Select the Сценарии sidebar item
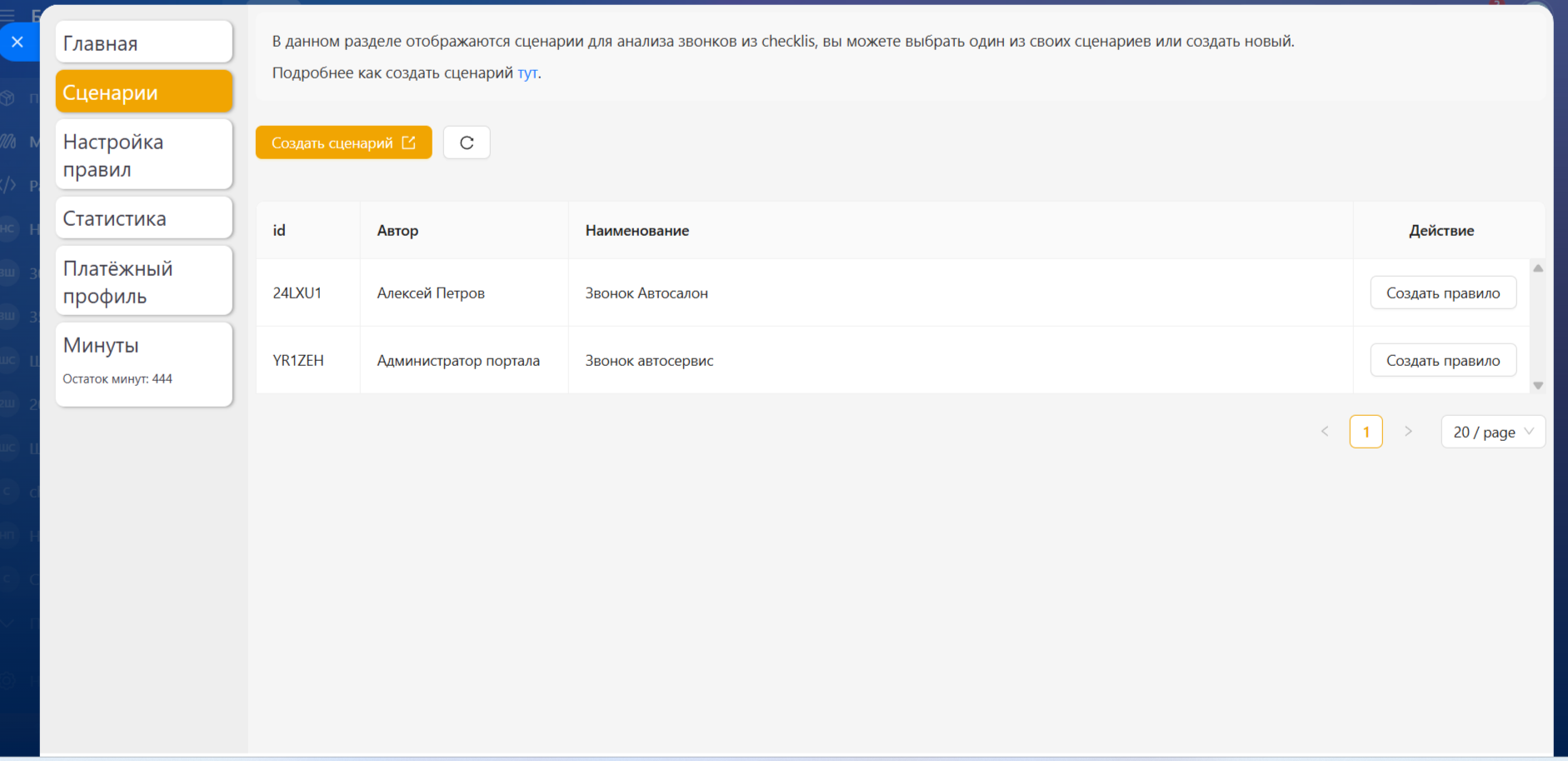This screenshot has width=1568, height=761. pyautogui.click(x=143, y=92)
